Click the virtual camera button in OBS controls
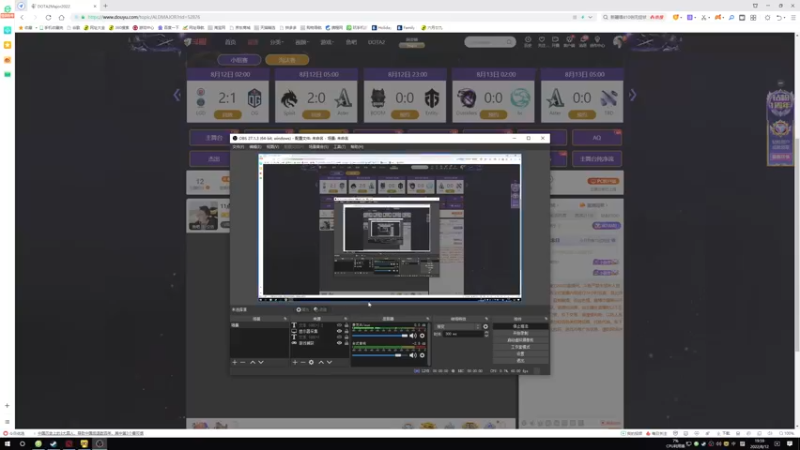800x450 pixels. click(520, 340)
